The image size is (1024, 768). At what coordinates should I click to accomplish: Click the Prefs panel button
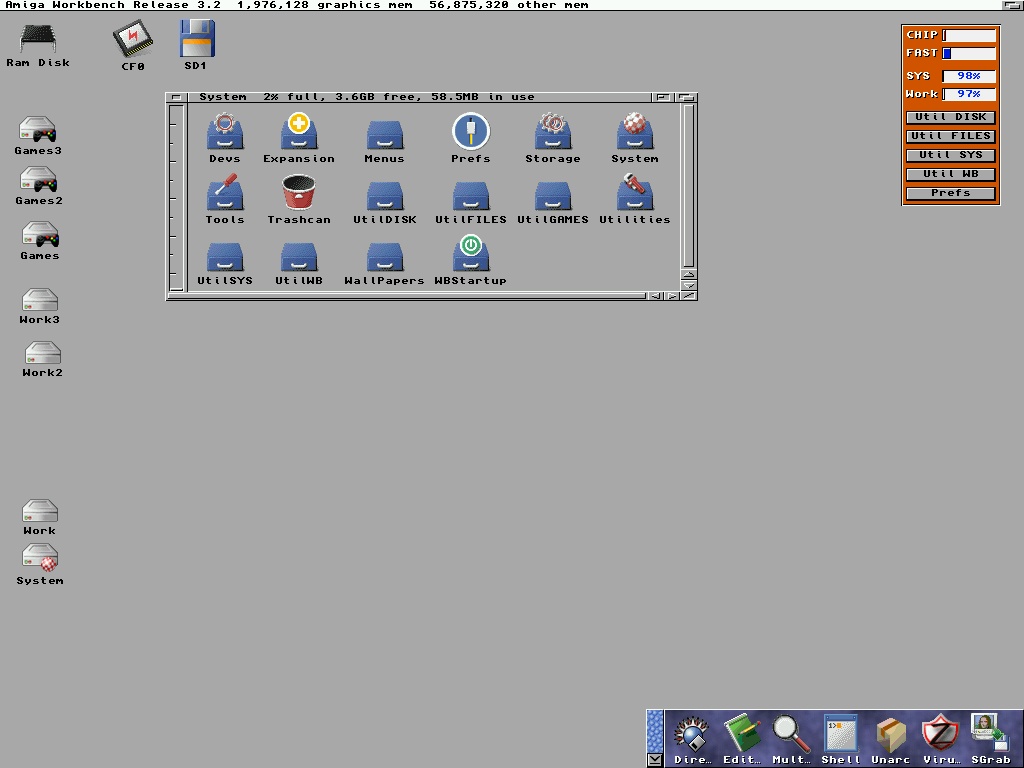(950, 193)
